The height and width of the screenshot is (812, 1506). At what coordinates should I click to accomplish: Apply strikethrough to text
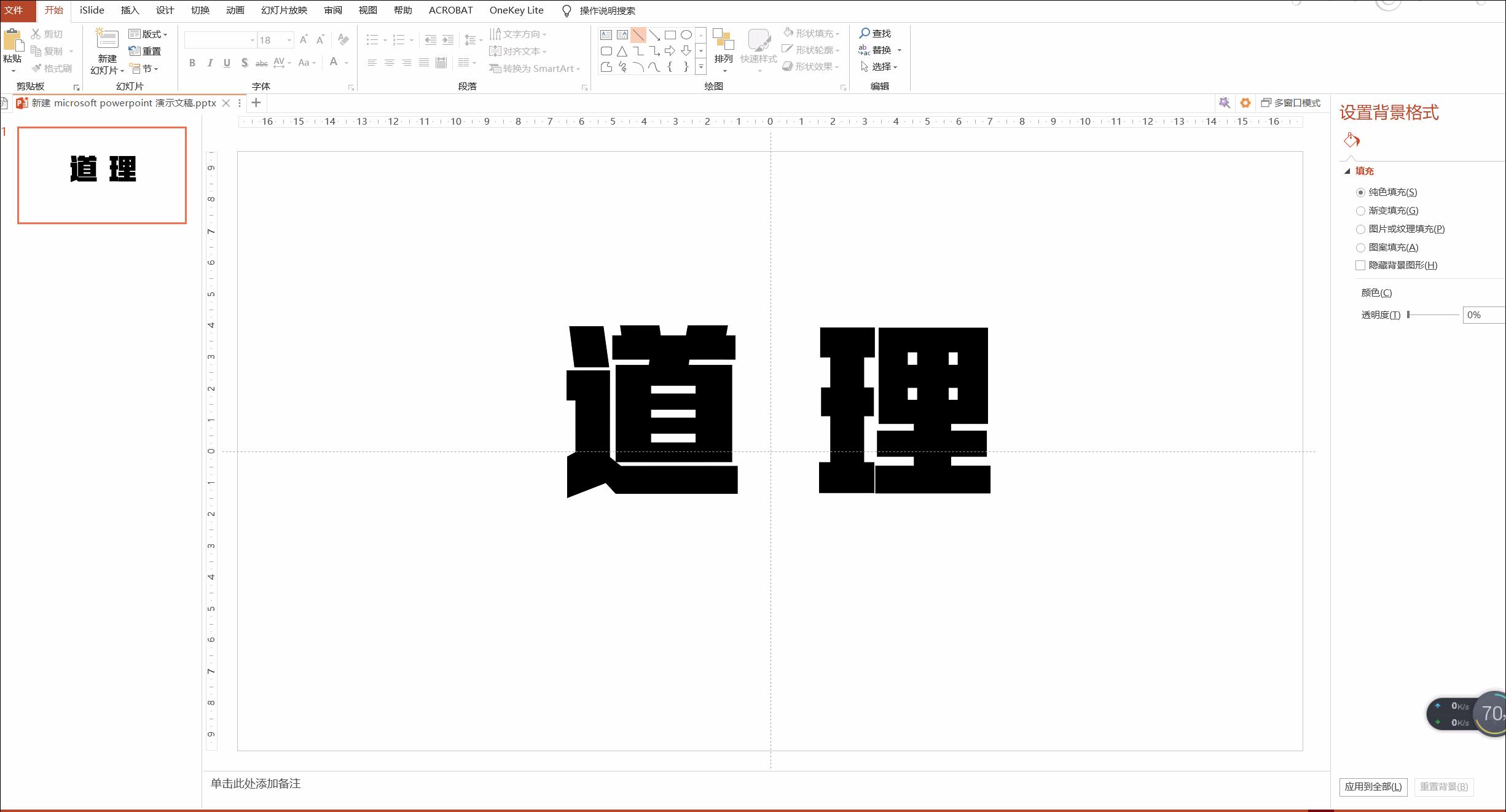click(261, 63)
